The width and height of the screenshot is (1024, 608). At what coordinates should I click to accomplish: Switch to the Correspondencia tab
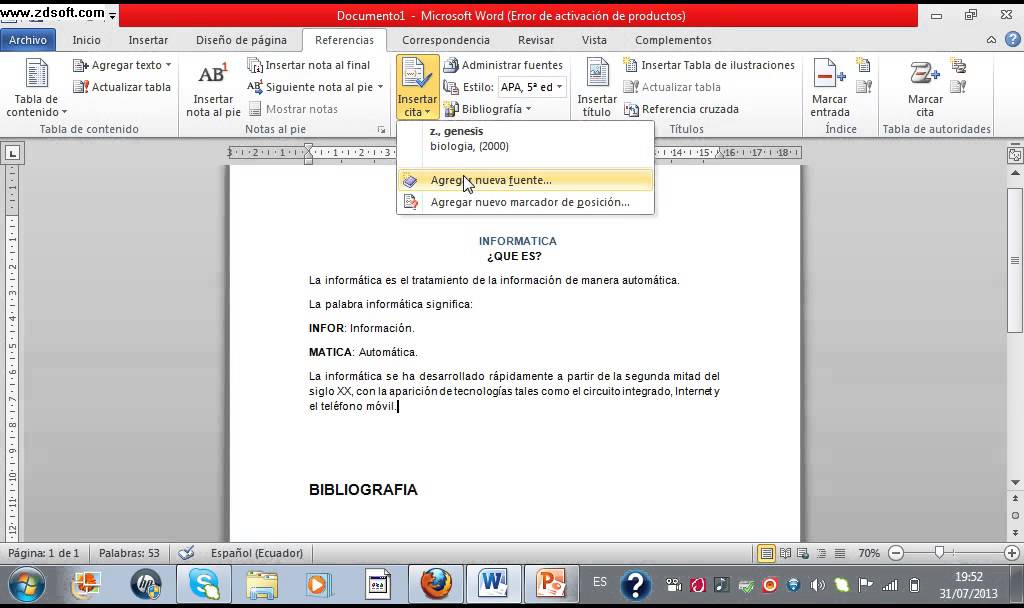point(445,40)
